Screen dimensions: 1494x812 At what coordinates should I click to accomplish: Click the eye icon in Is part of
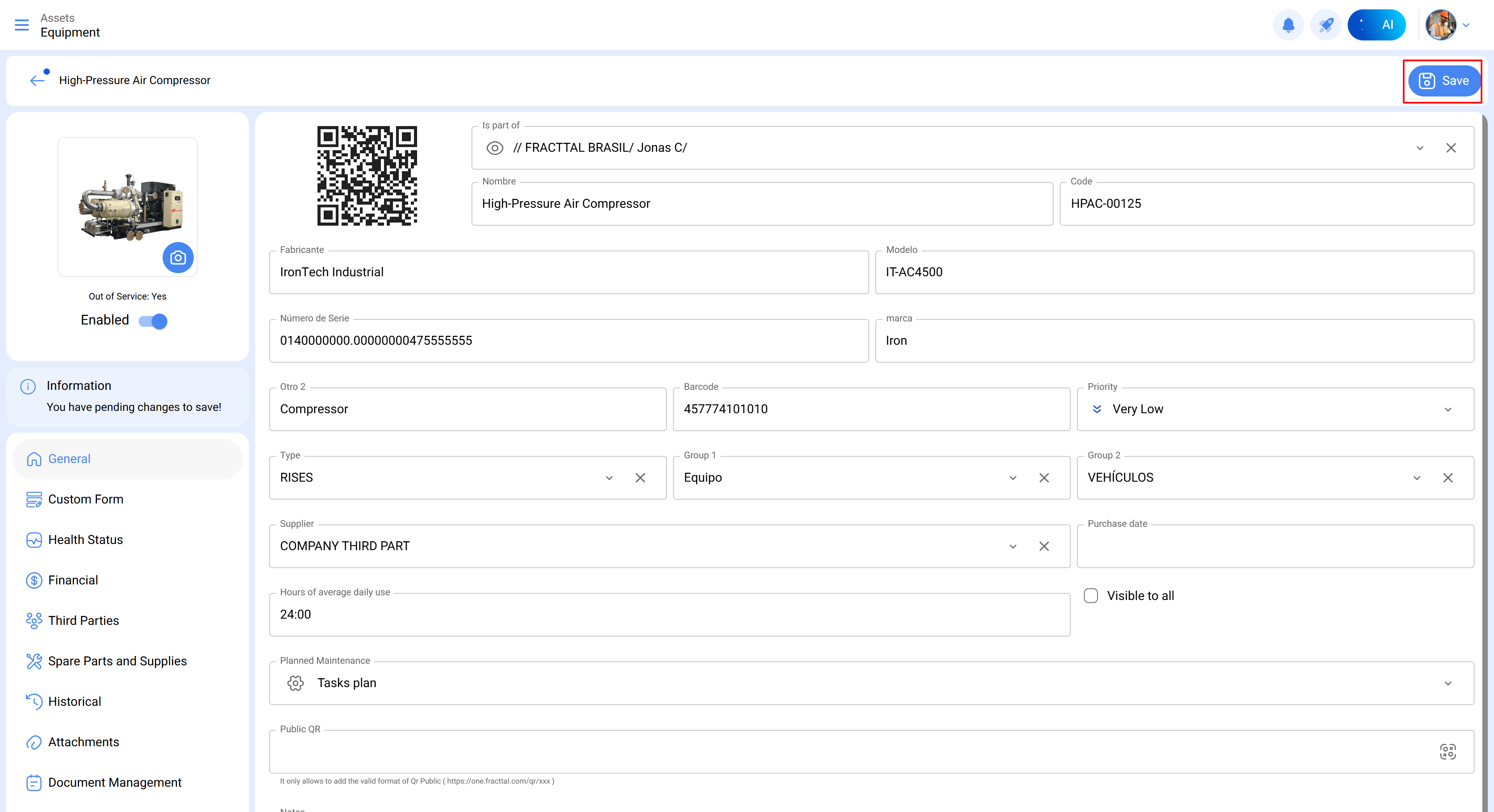(x=495, y=148)
